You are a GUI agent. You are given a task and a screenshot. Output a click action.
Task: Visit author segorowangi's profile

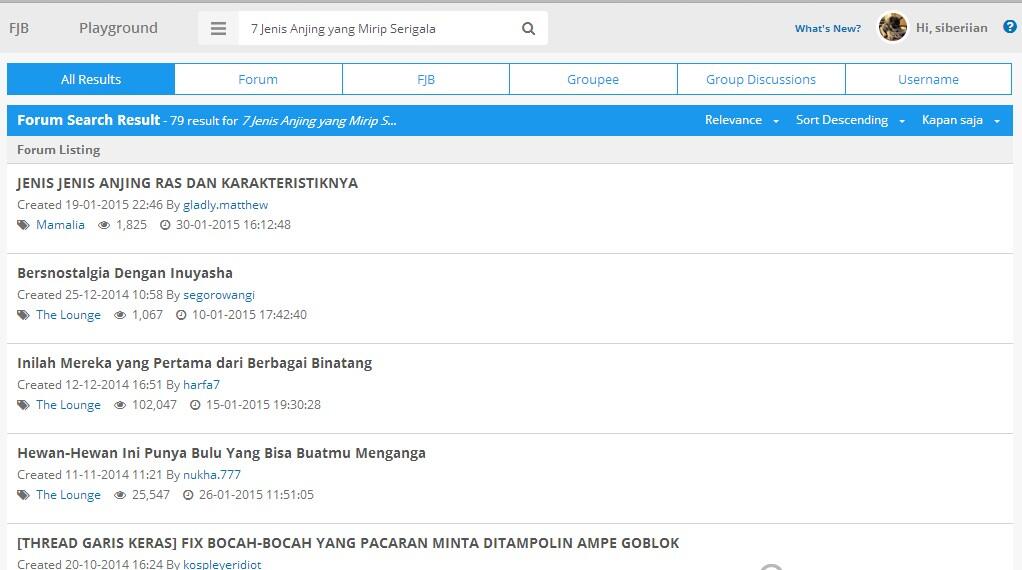(219, 294)
